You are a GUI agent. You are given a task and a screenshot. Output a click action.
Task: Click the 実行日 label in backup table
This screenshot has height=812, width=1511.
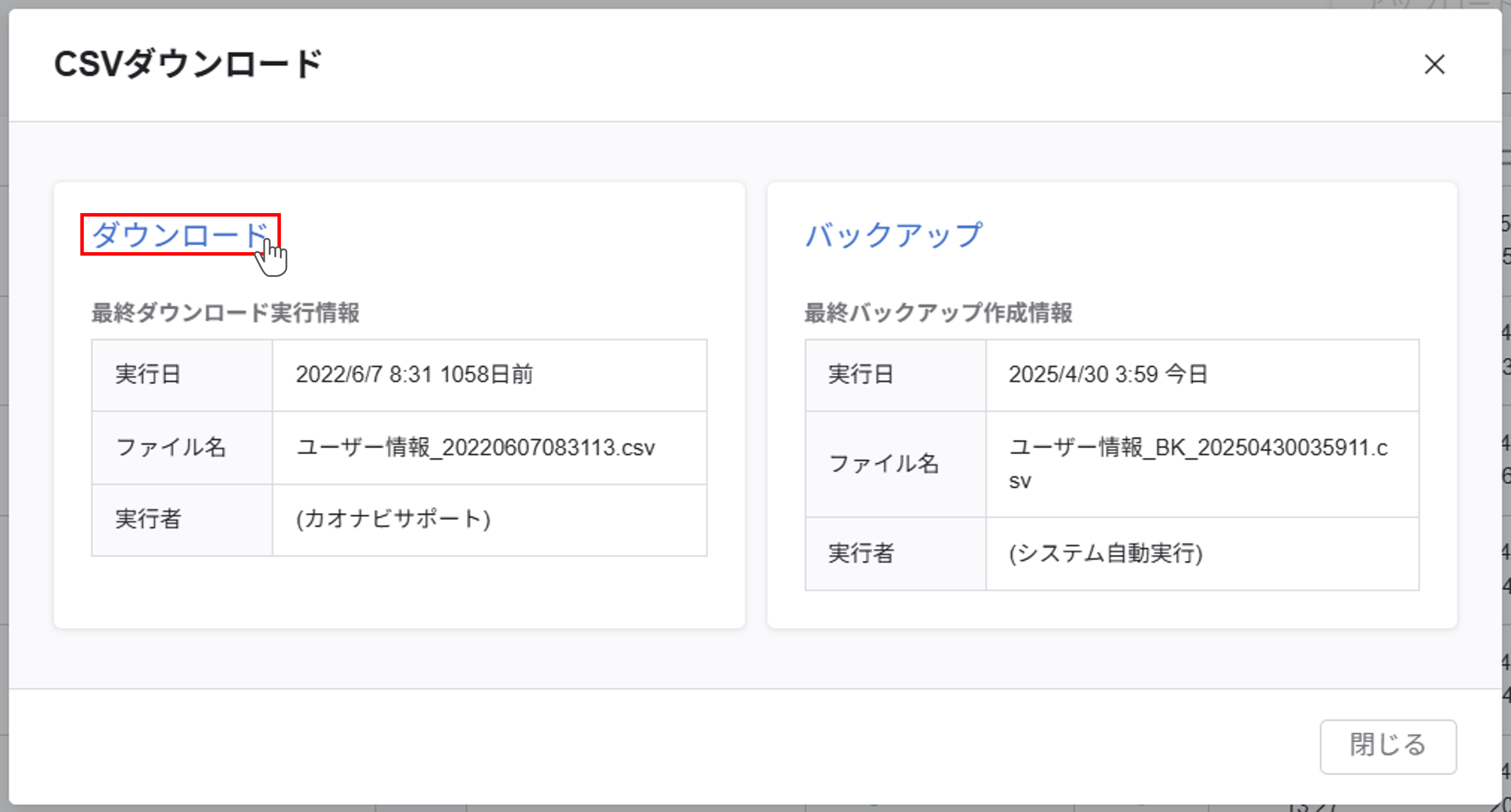click(861, 375)
